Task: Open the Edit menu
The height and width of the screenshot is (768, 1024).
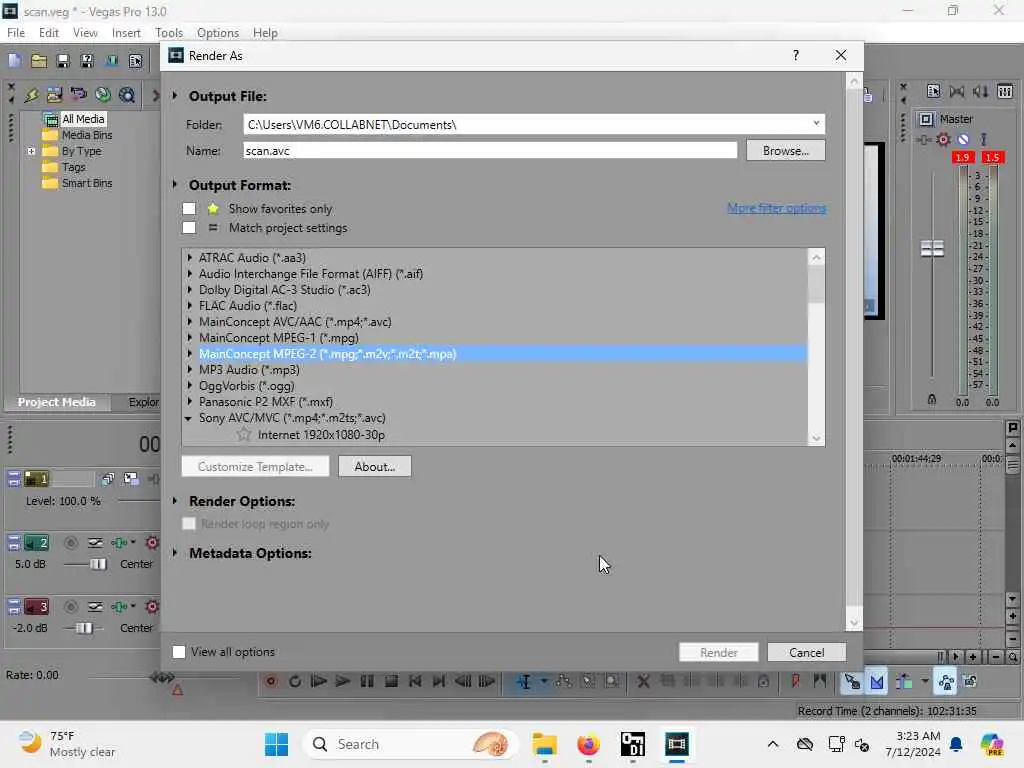Action: (48, 33)
